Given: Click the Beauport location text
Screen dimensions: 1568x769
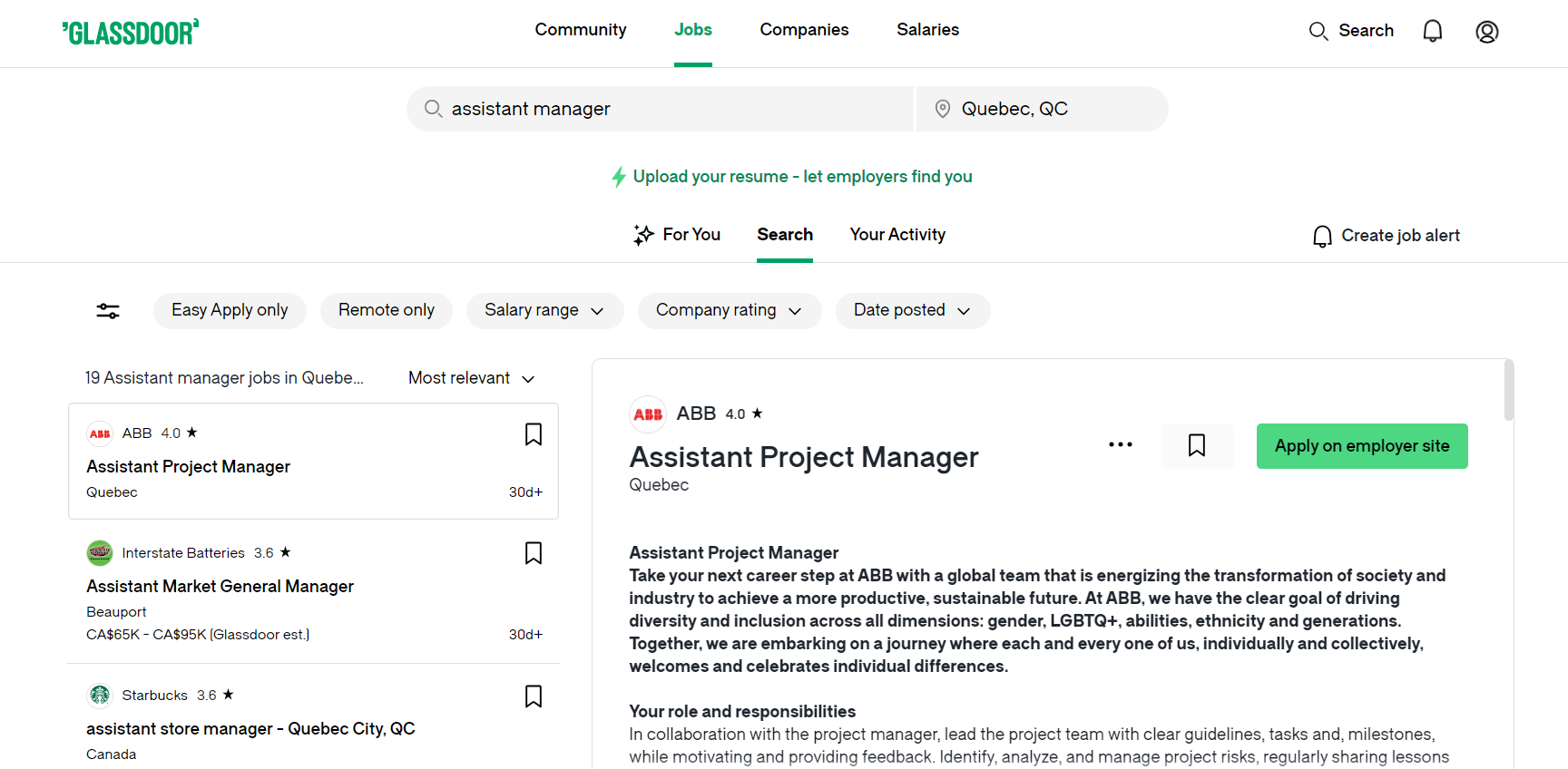Looking at the screenshot, I should [116, 612].
